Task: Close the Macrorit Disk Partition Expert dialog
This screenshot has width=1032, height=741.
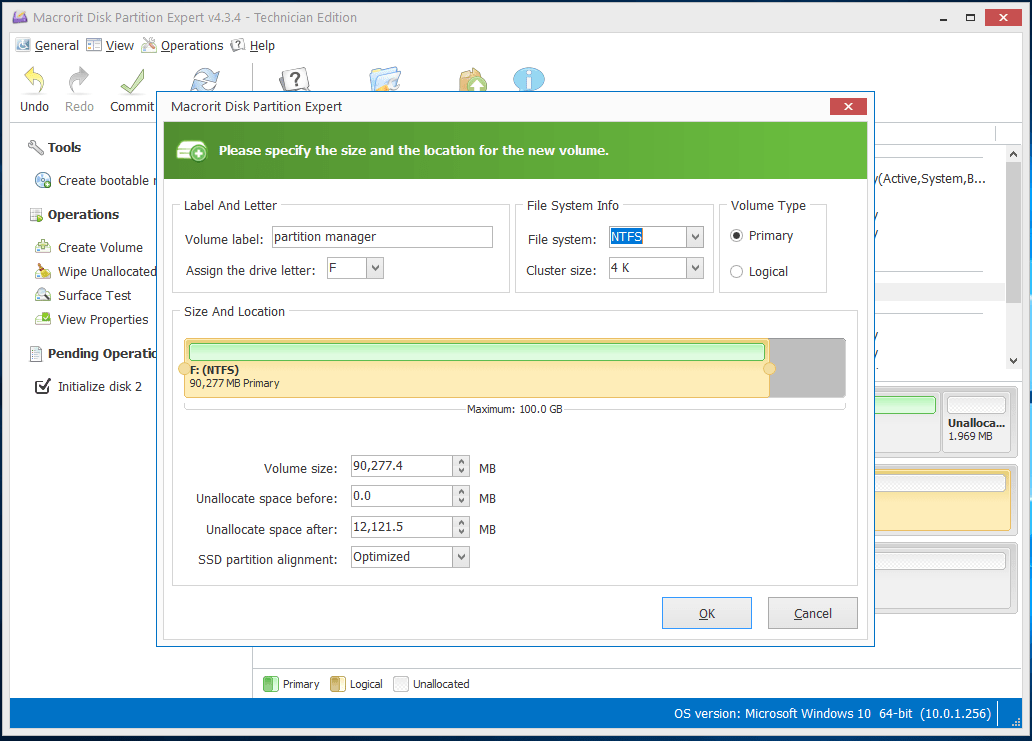Action: [848, 107]
